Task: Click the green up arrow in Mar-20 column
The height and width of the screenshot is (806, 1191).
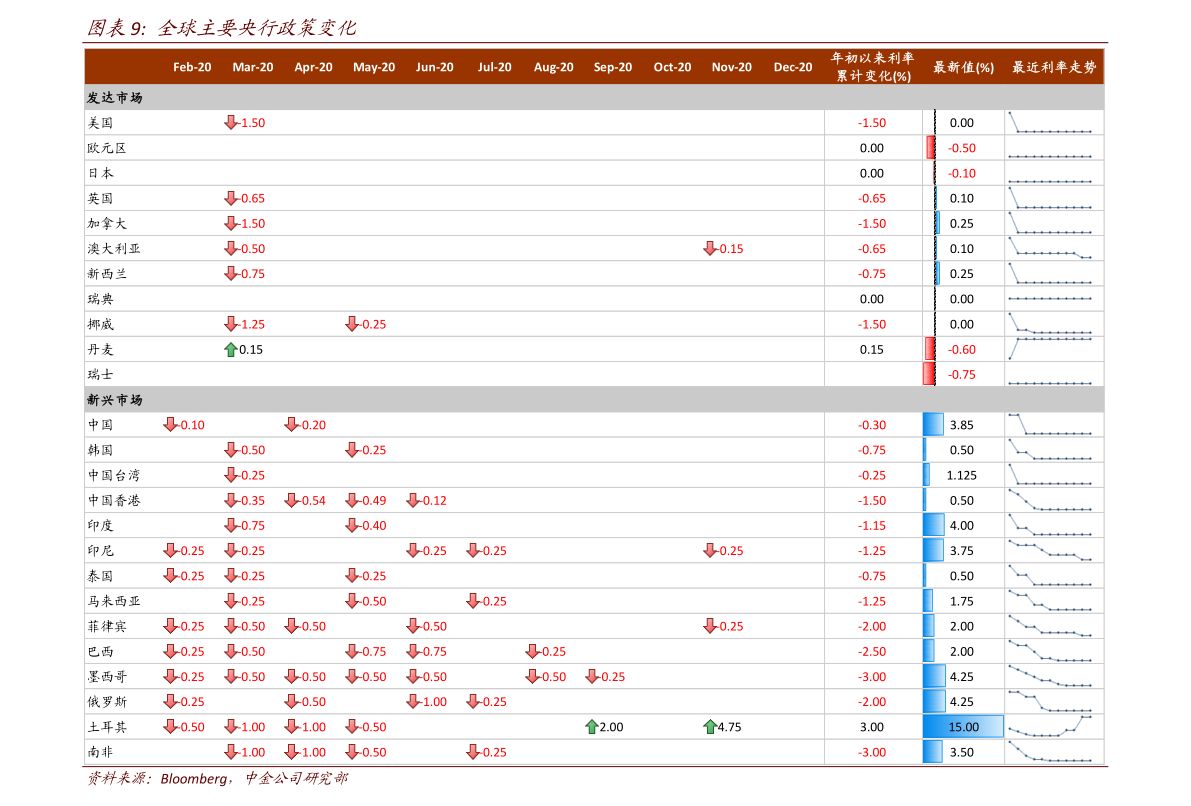Action: [x=231, y=350]
